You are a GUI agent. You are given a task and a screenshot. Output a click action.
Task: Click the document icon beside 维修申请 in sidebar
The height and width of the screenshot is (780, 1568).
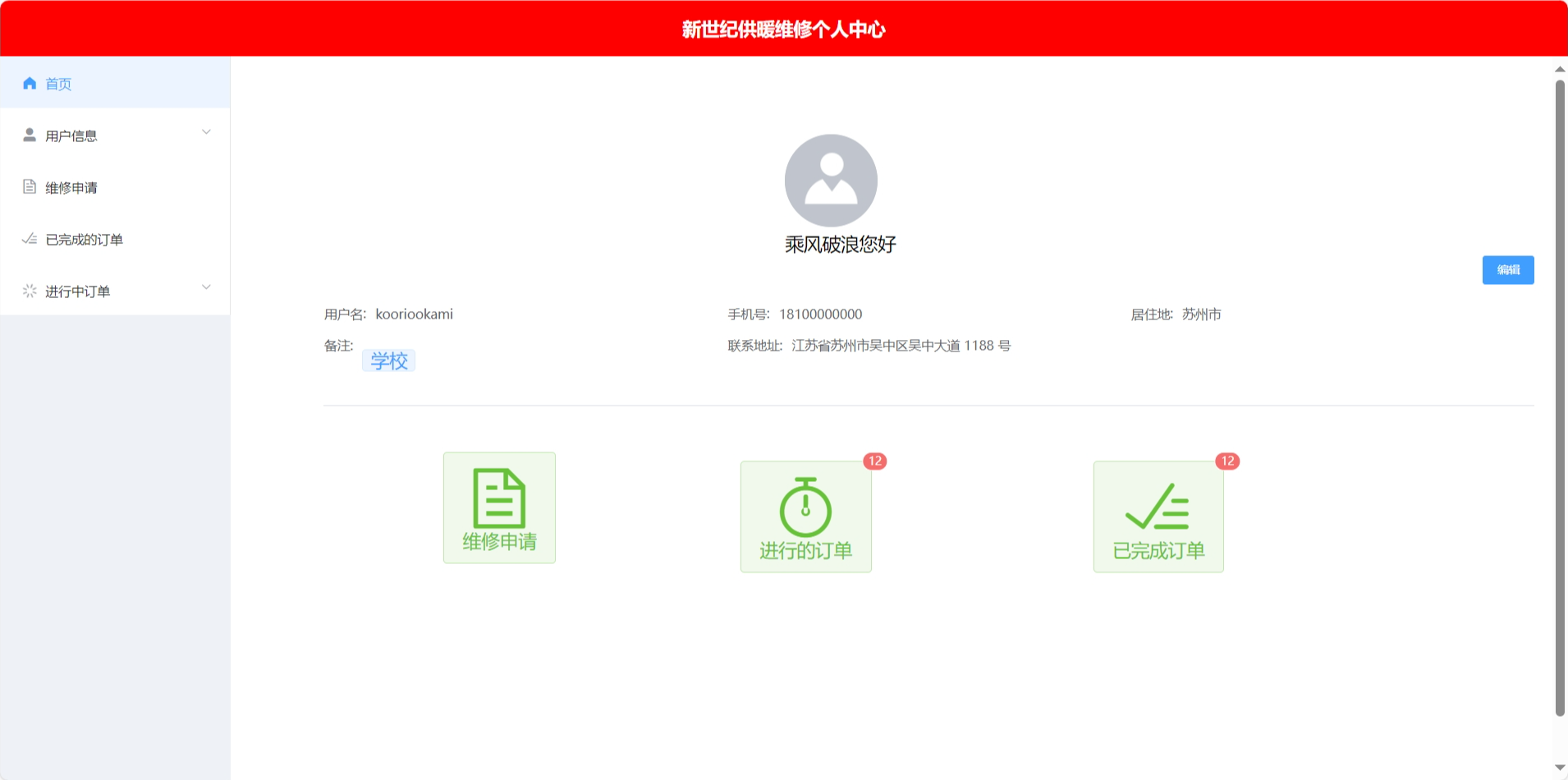pos(30,186)
